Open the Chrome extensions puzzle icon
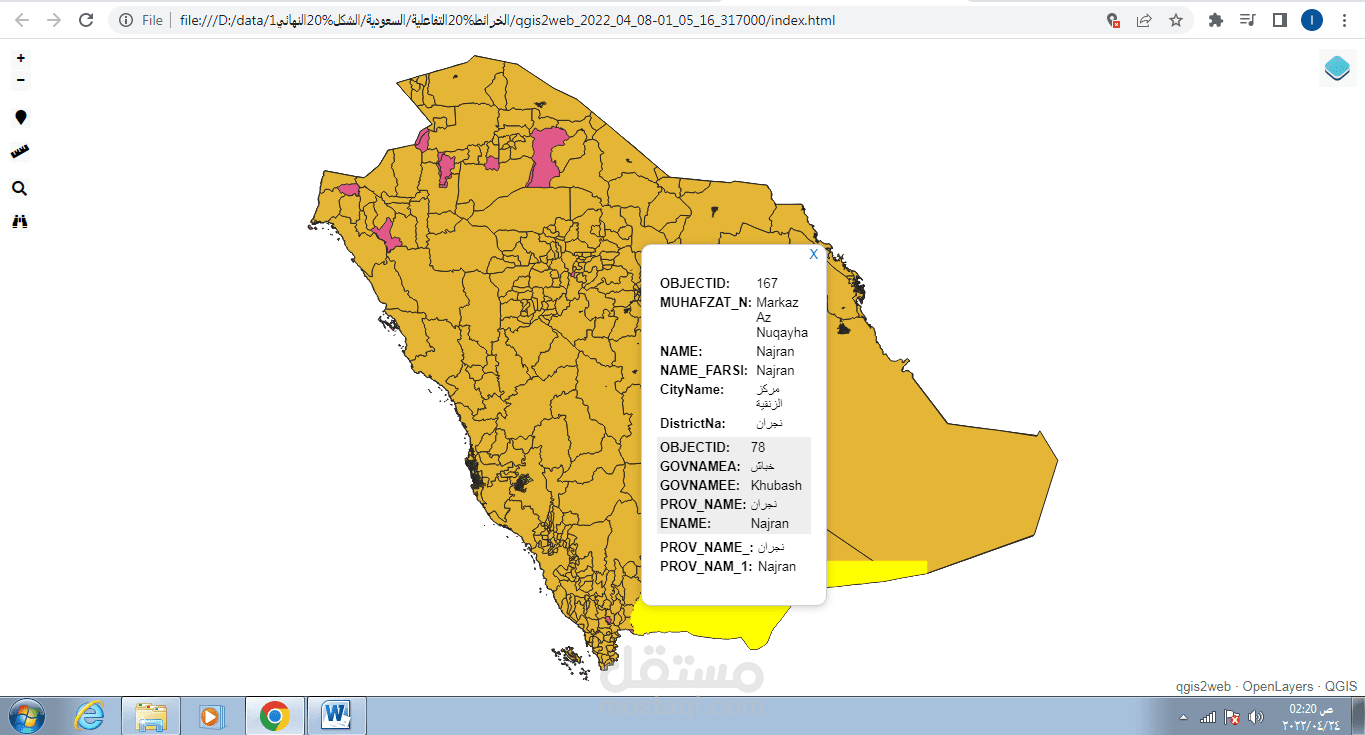This screenshot has height=735, width=1365. [1216, 20]
